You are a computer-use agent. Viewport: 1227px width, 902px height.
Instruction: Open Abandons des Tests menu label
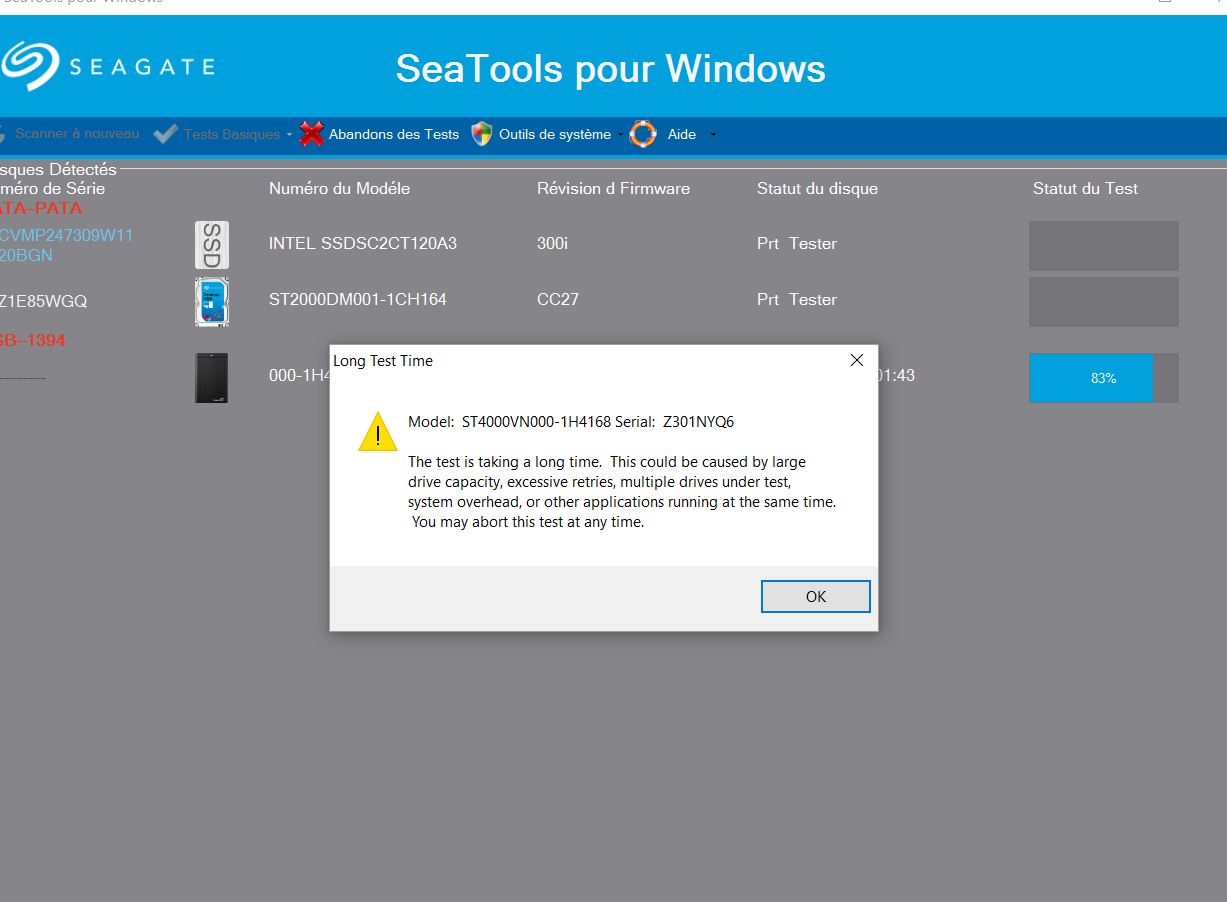click(x=394, y=134)
